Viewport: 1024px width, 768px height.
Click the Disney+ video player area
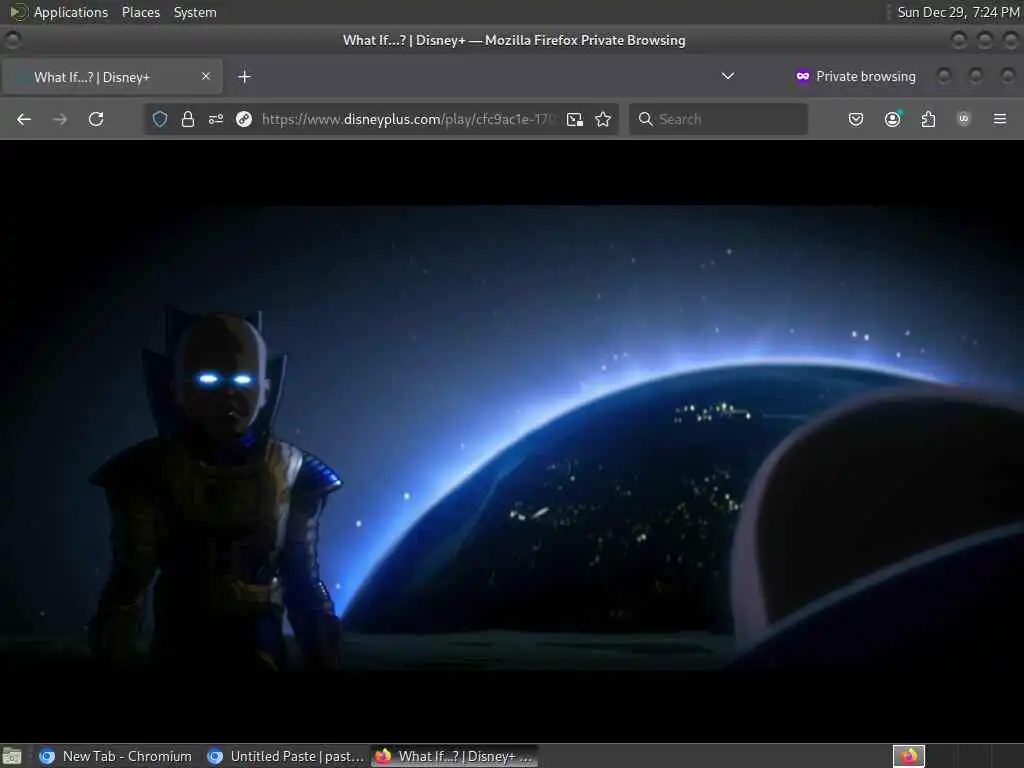point(512,440)
